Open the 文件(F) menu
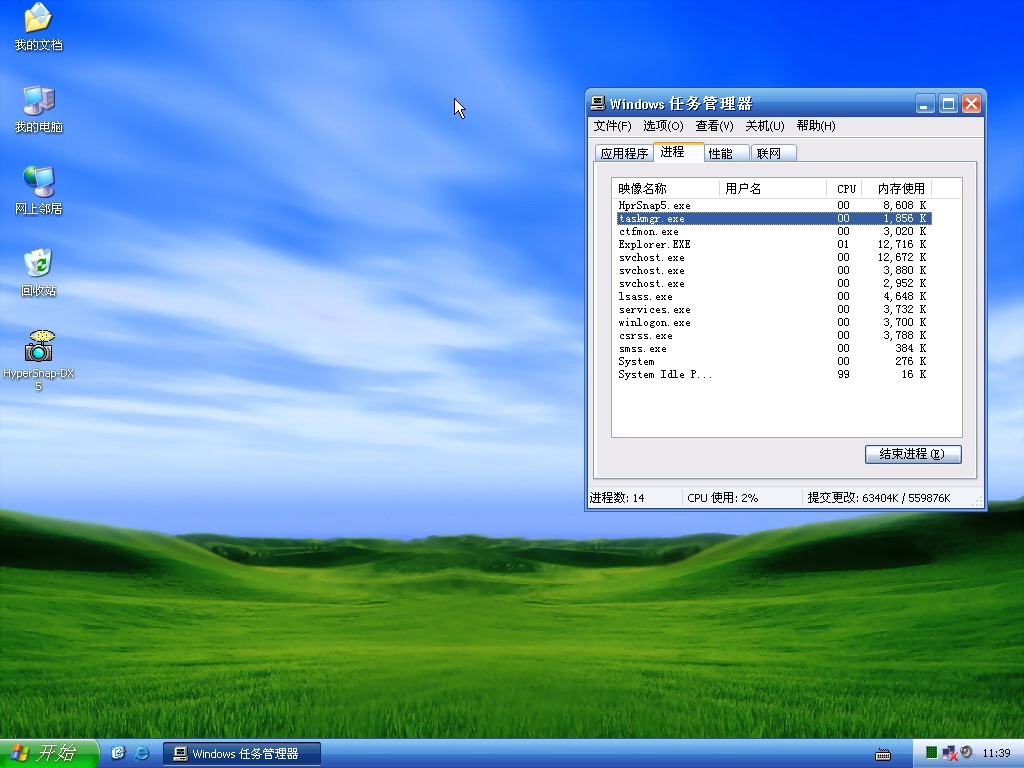 [x=612, y=125]
